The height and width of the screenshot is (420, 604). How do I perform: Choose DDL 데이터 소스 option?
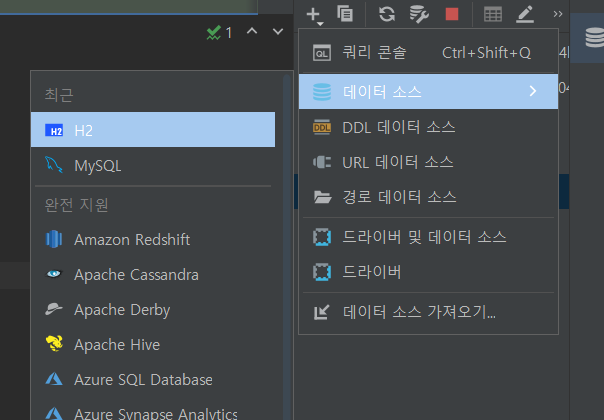428,127
